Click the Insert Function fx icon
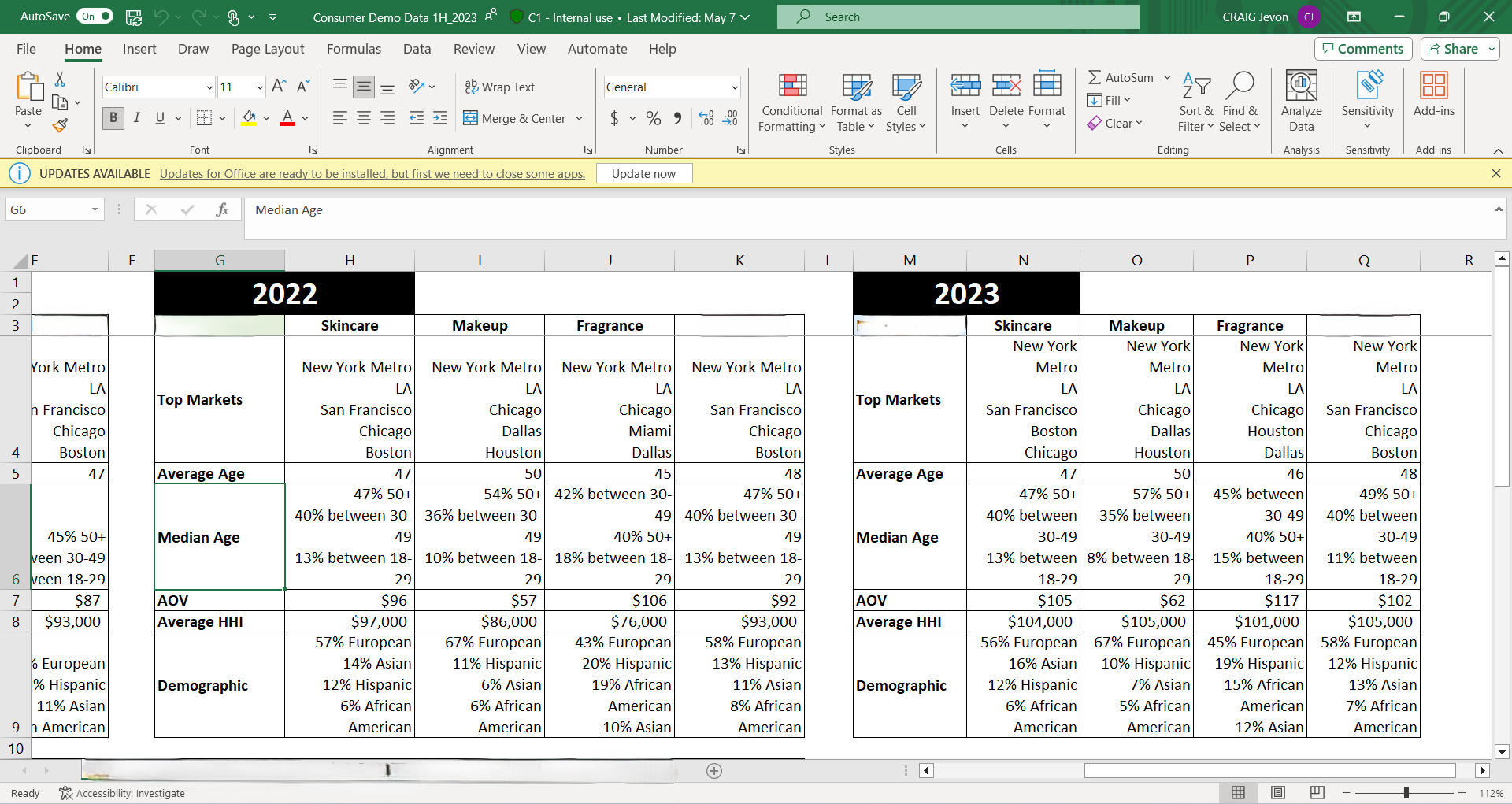Screen dimensions: 1512x804 point(222,209)
